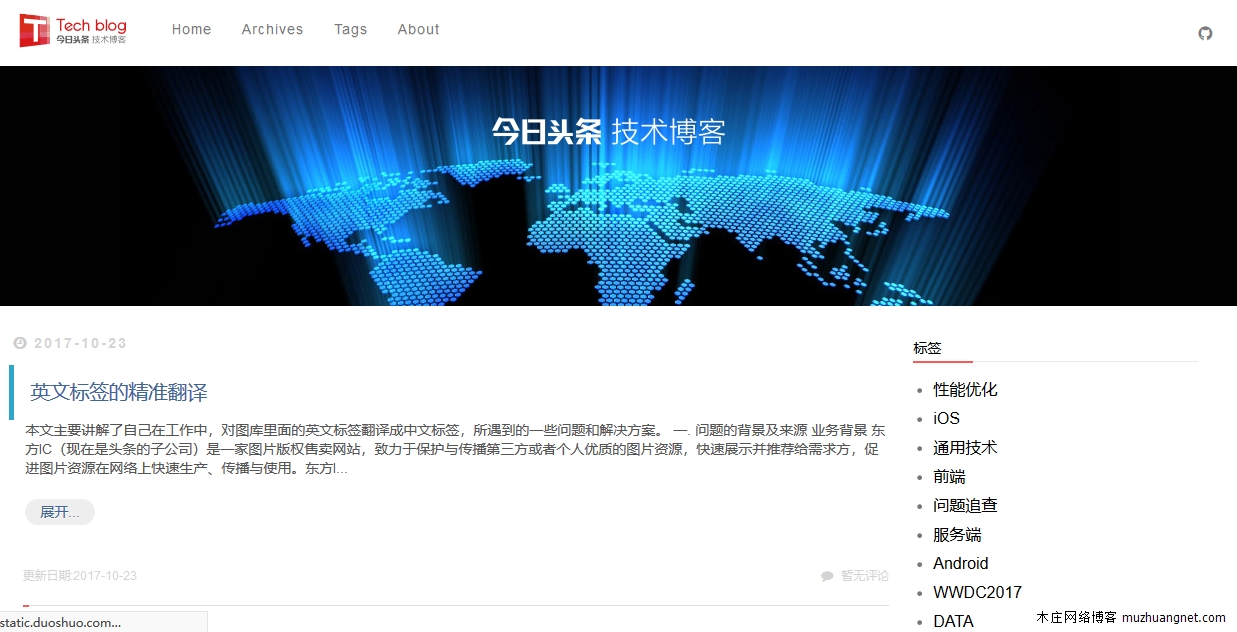Open the 问题追查 tag
This screenshot has height=632, width=1237.
(x=965, y=505)
